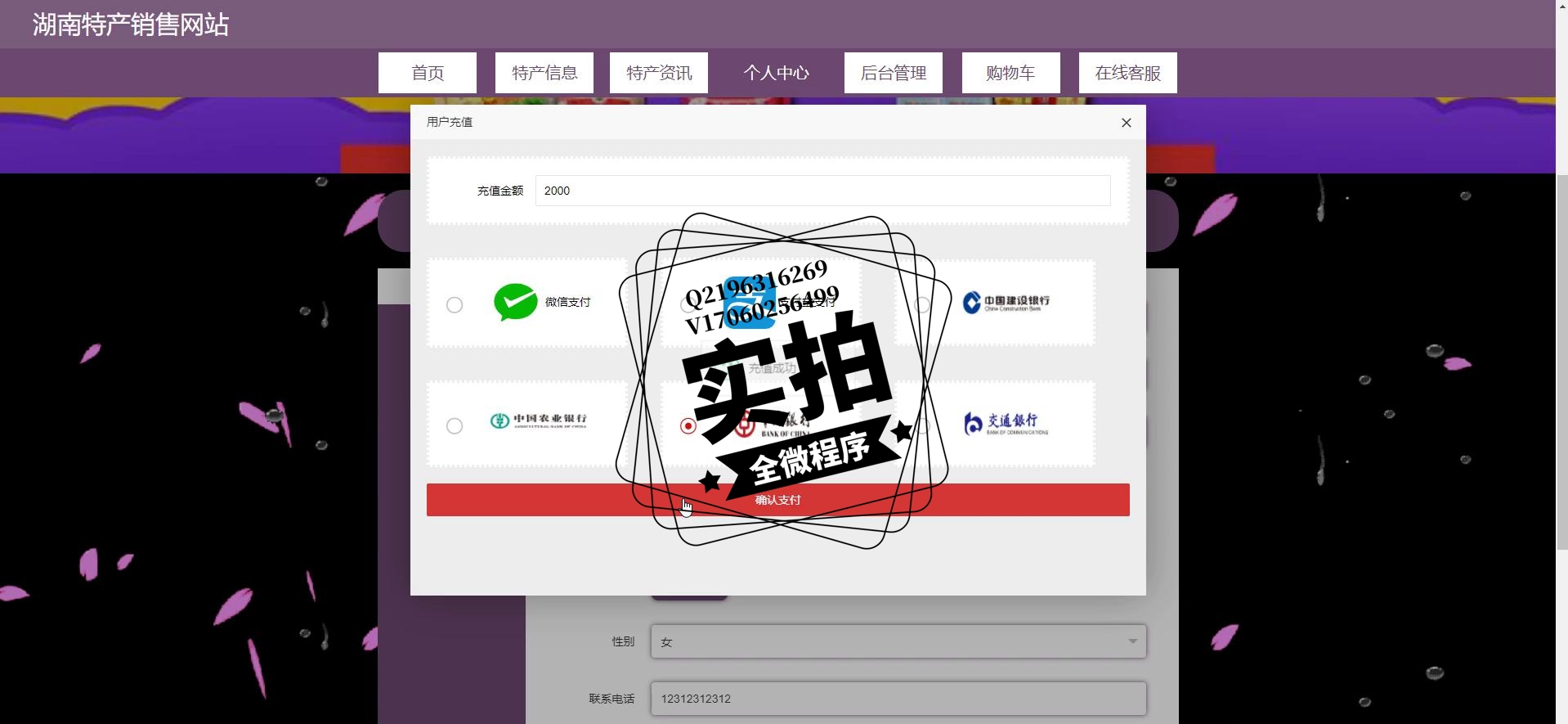Choose the Bank of Communications radio button

pyautogui.click(x=922, y=426)
